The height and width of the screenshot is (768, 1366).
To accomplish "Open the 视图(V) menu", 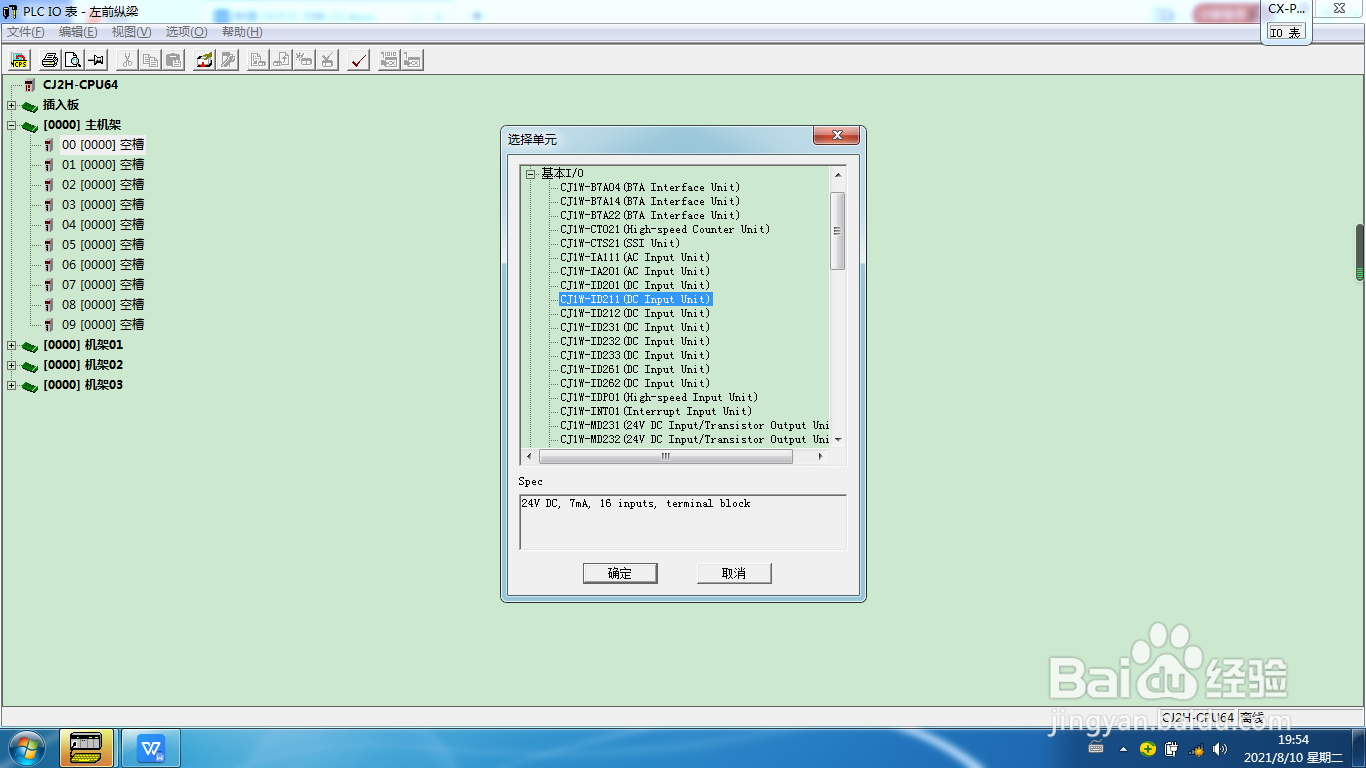I will coord(131,32).
